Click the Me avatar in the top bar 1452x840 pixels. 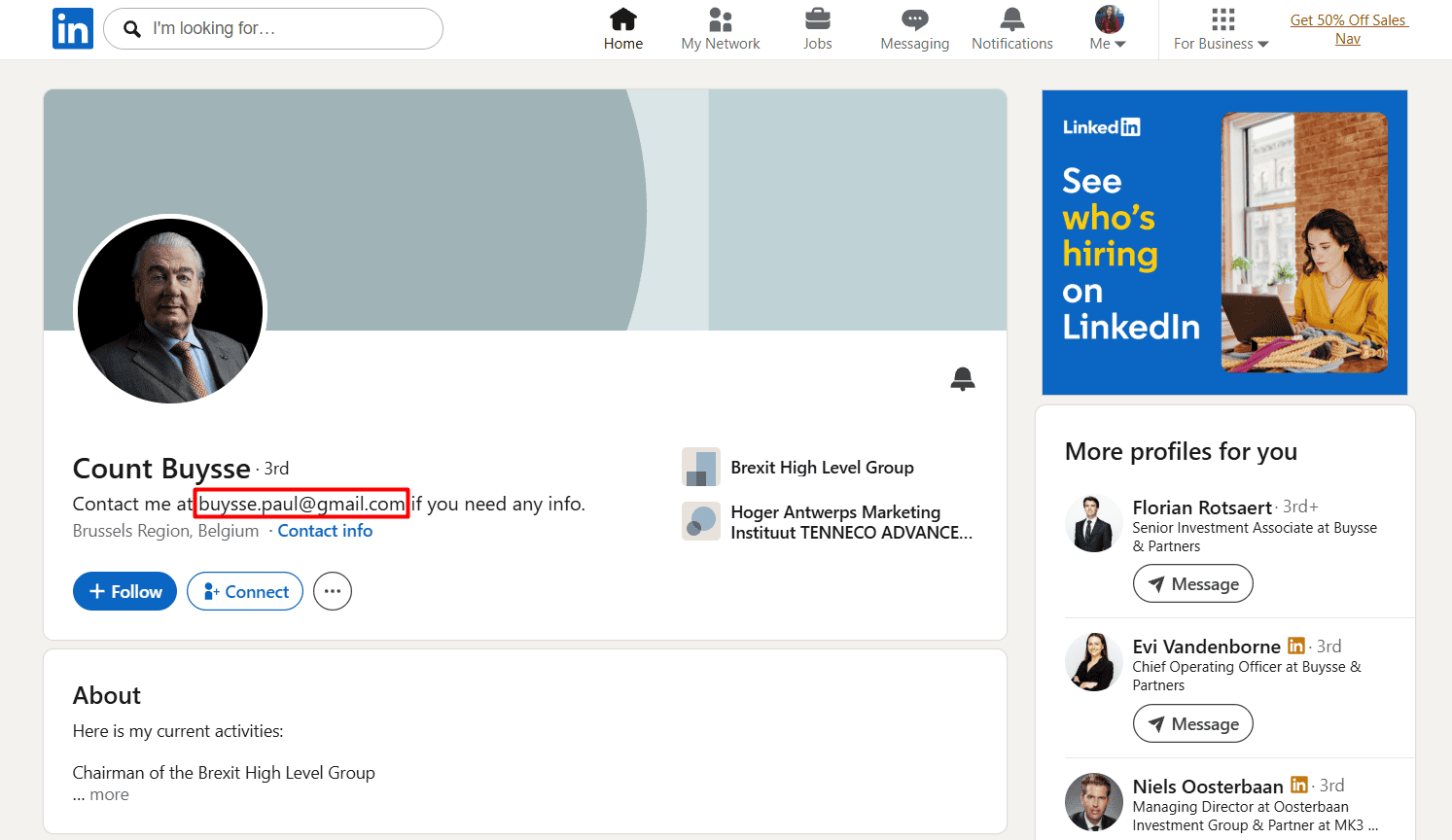point(1110,19)
